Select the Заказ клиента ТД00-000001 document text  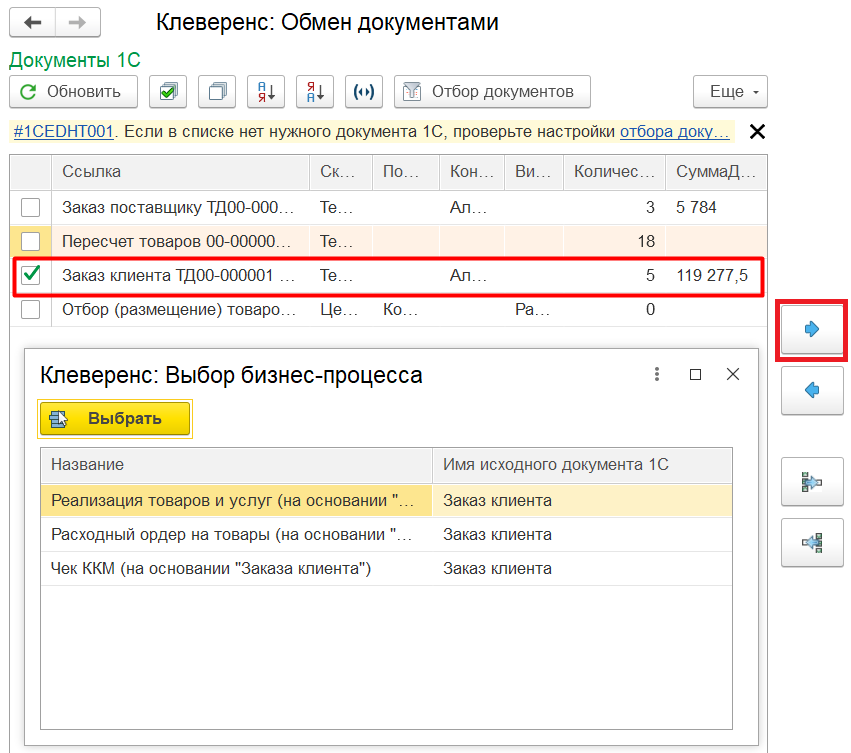[x=178, y=276]
